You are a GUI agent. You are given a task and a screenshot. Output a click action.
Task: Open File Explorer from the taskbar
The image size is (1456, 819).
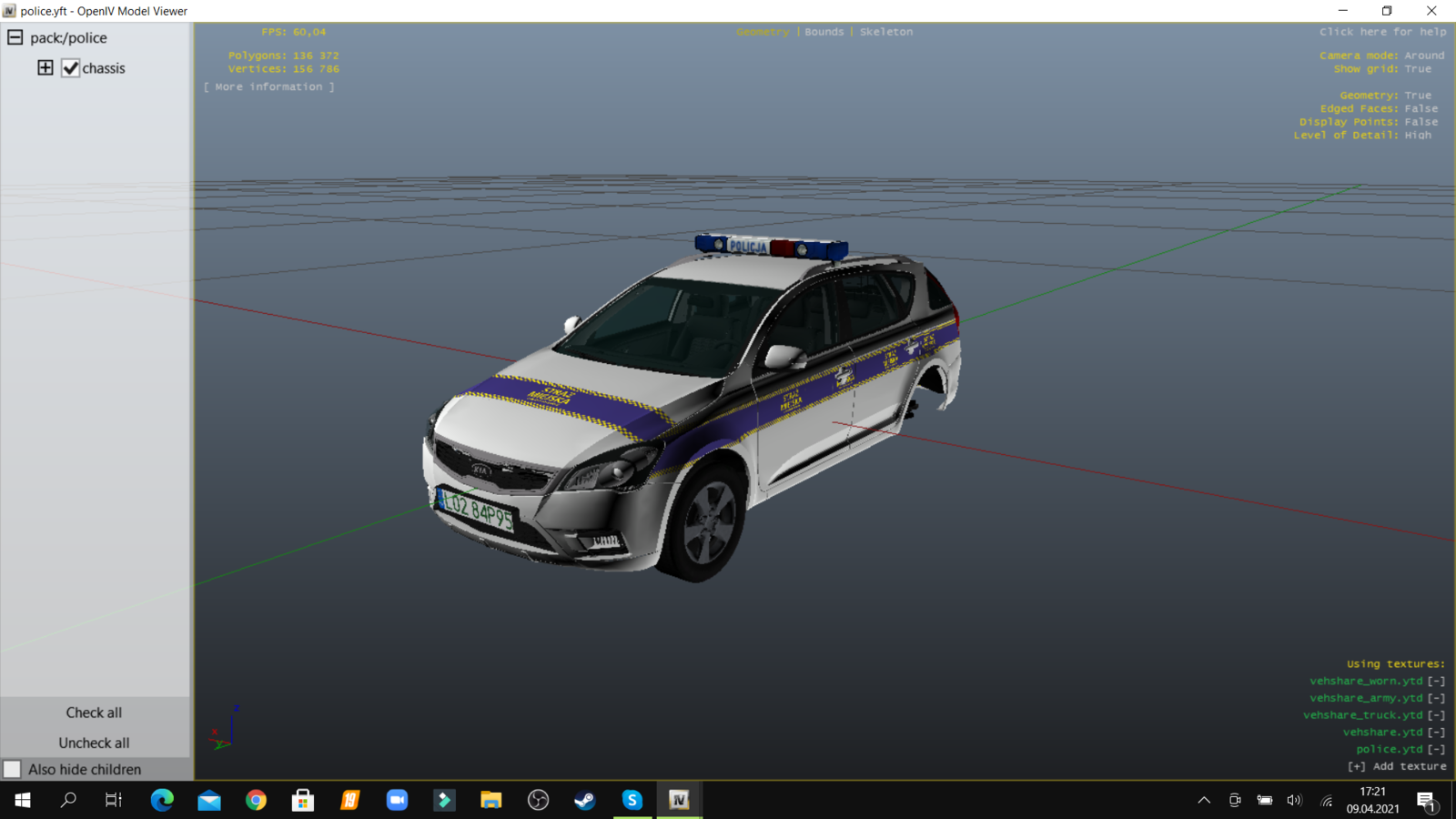click(490, 800)
